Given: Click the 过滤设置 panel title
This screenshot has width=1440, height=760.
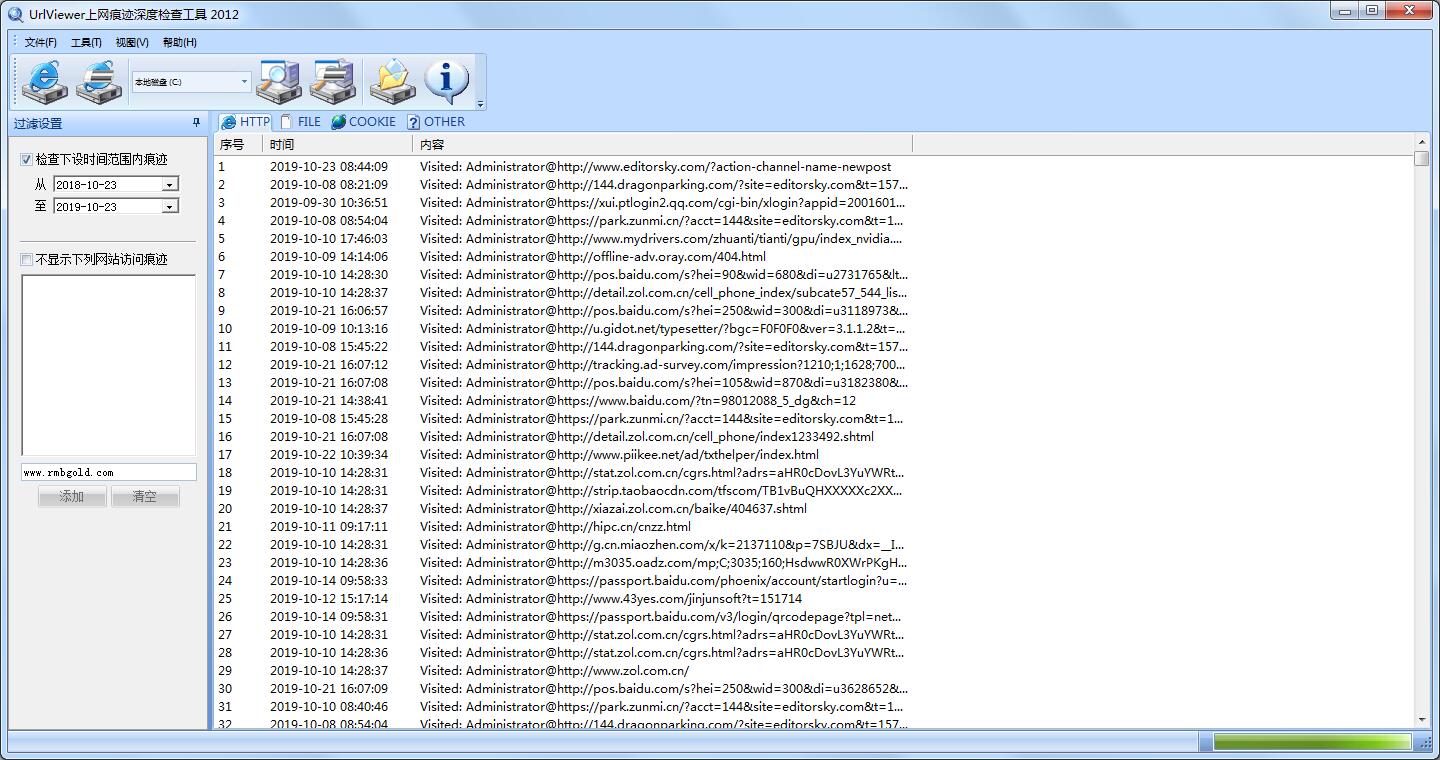Looking at the screenshot, I should [38, 124].
